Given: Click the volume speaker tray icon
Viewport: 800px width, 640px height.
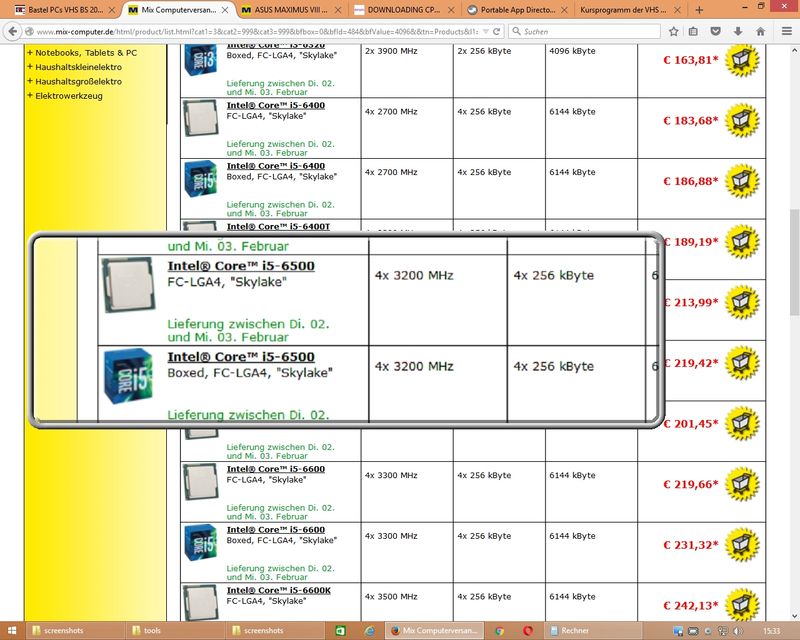Looking at the screenshot, I should tap(738, 631).
